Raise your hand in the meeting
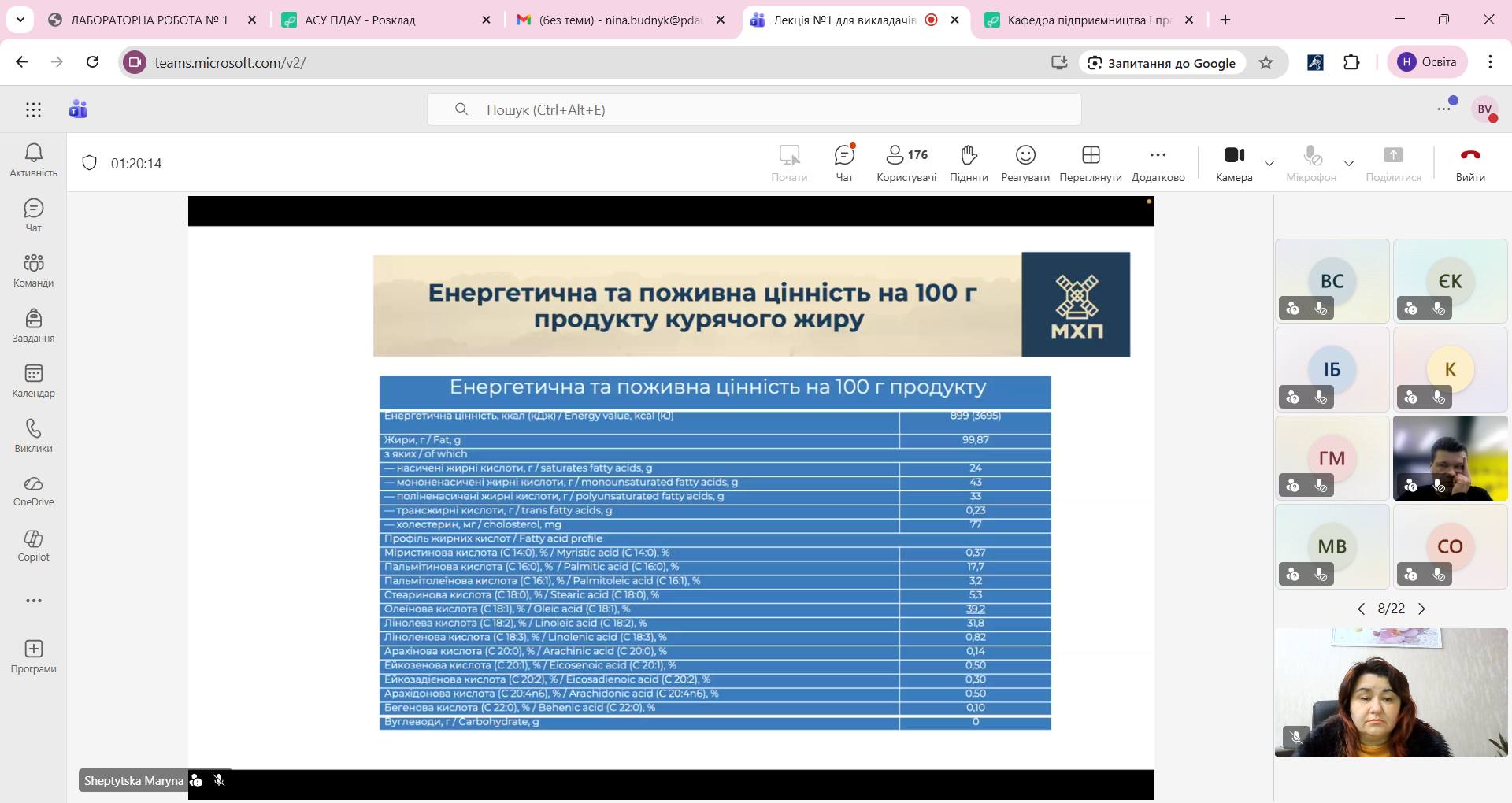This screenshot has width=1512, height=803. (x=969, y=163)
